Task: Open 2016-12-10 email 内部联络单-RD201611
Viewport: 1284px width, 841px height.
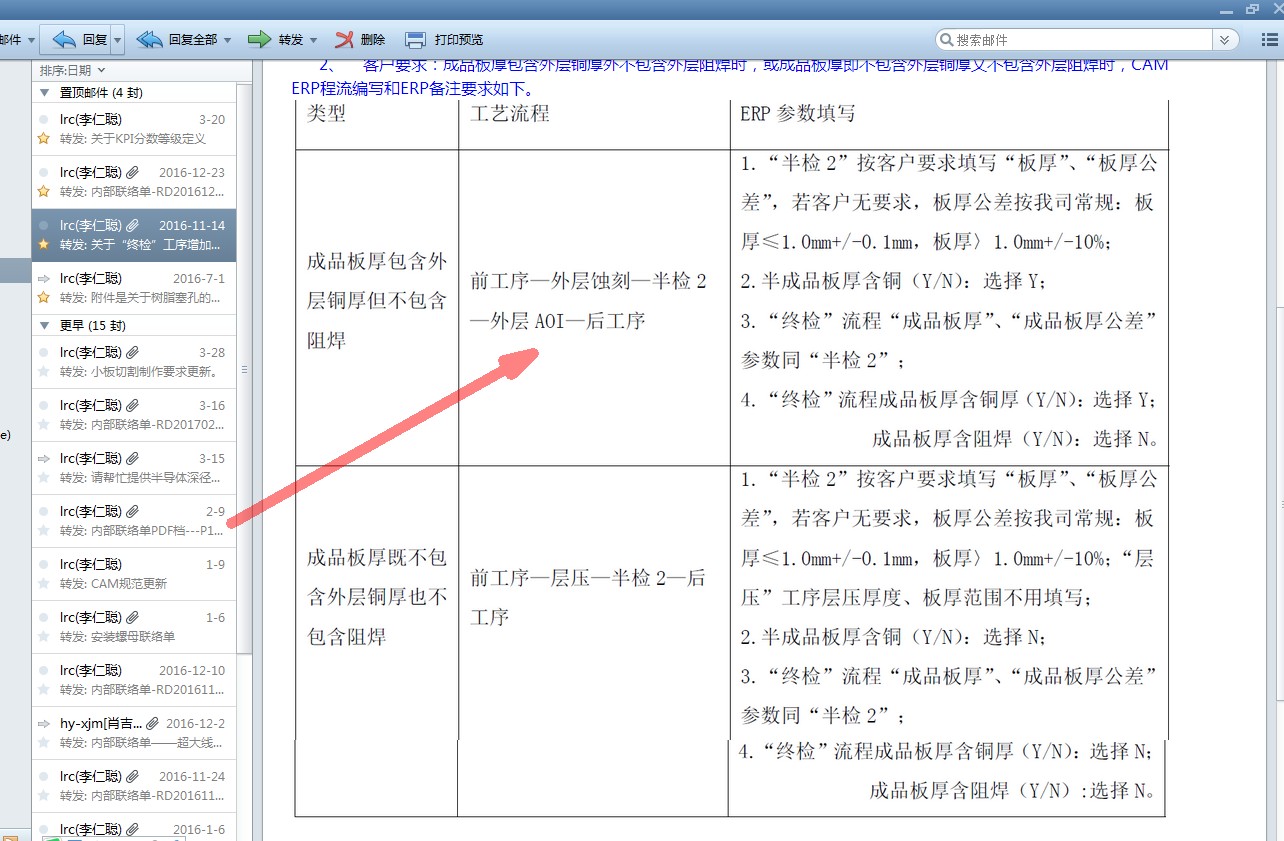Action: [x=134, y=680]
